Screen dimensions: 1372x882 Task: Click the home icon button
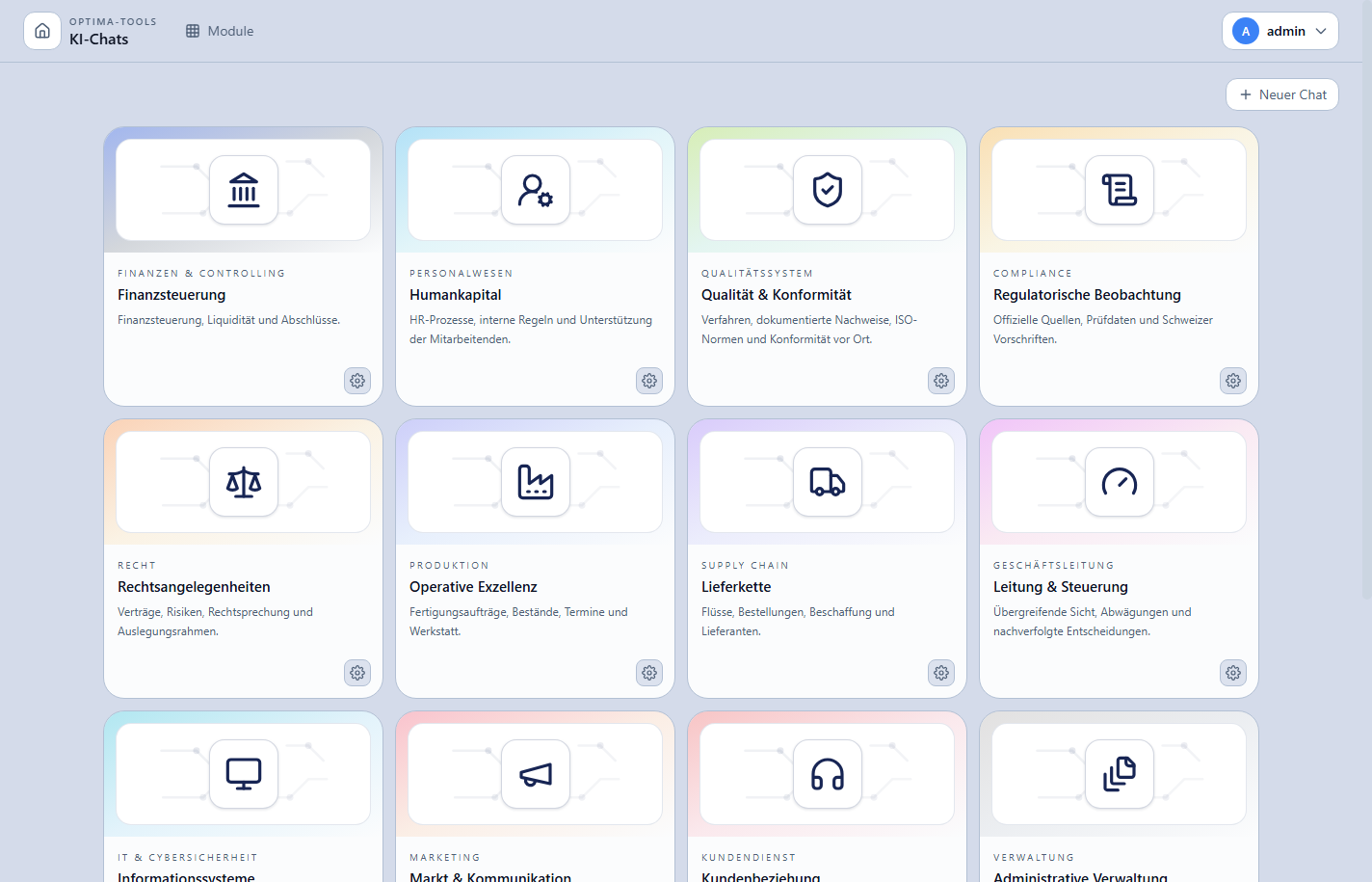(x=42, y=31)
